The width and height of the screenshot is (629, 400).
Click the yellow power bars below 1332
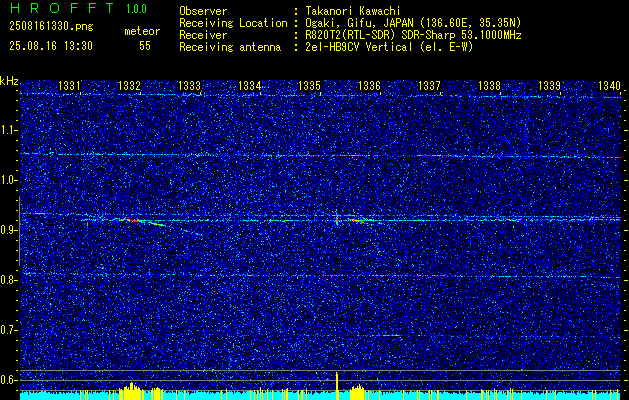(x=130, y=392)
